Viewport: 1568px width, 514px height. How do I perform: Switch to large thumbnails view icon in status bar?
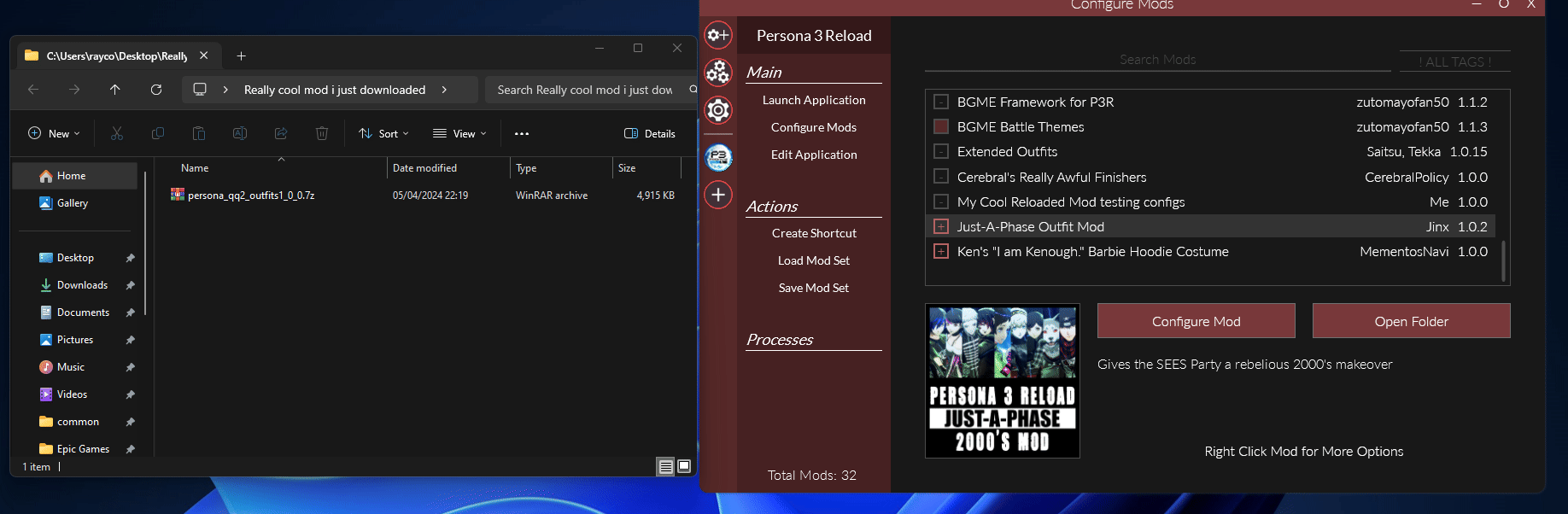684,466
